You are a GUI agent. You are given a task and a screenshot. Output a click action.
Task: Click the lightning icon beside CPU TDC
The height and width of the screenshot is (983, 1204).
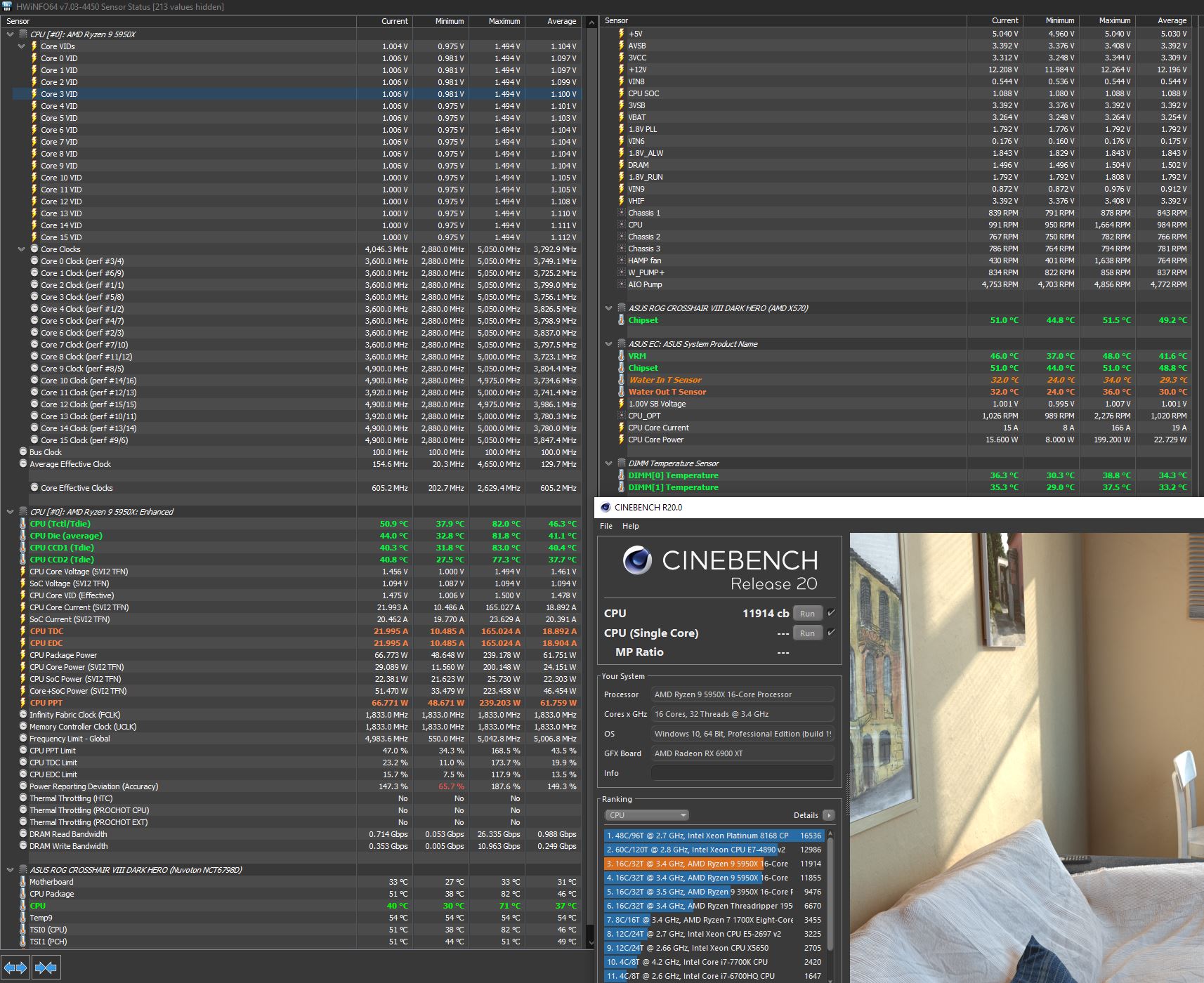pos(22,631)
